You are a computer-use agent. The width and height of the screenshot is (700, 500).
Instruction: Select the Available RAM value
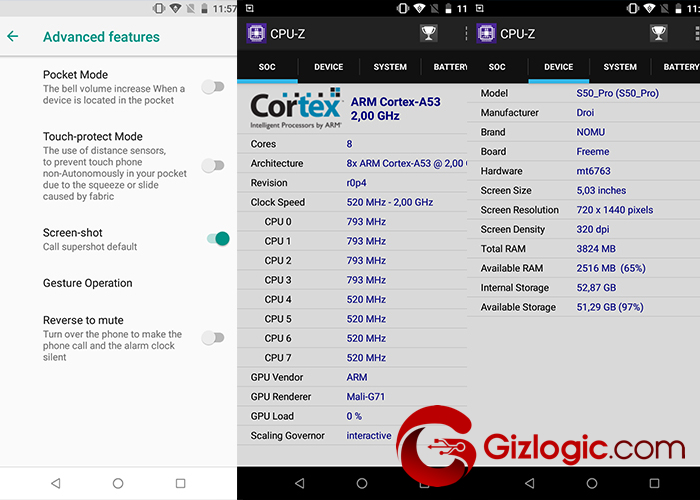click(611, 268)
